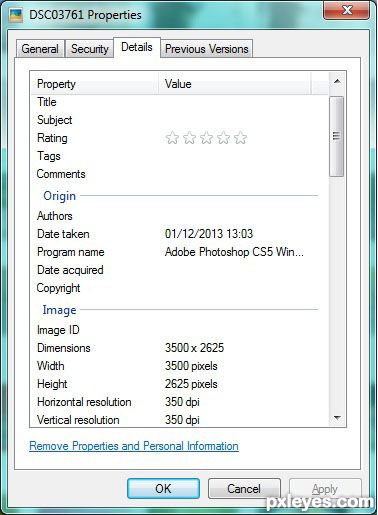Set rating to one star
This screenshot has width=378, height=515.
pos(172,138)
